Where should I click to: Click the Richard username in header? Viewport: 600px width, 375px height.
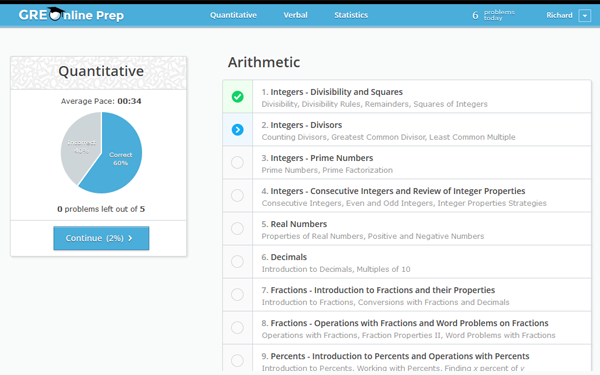(559, 15)
